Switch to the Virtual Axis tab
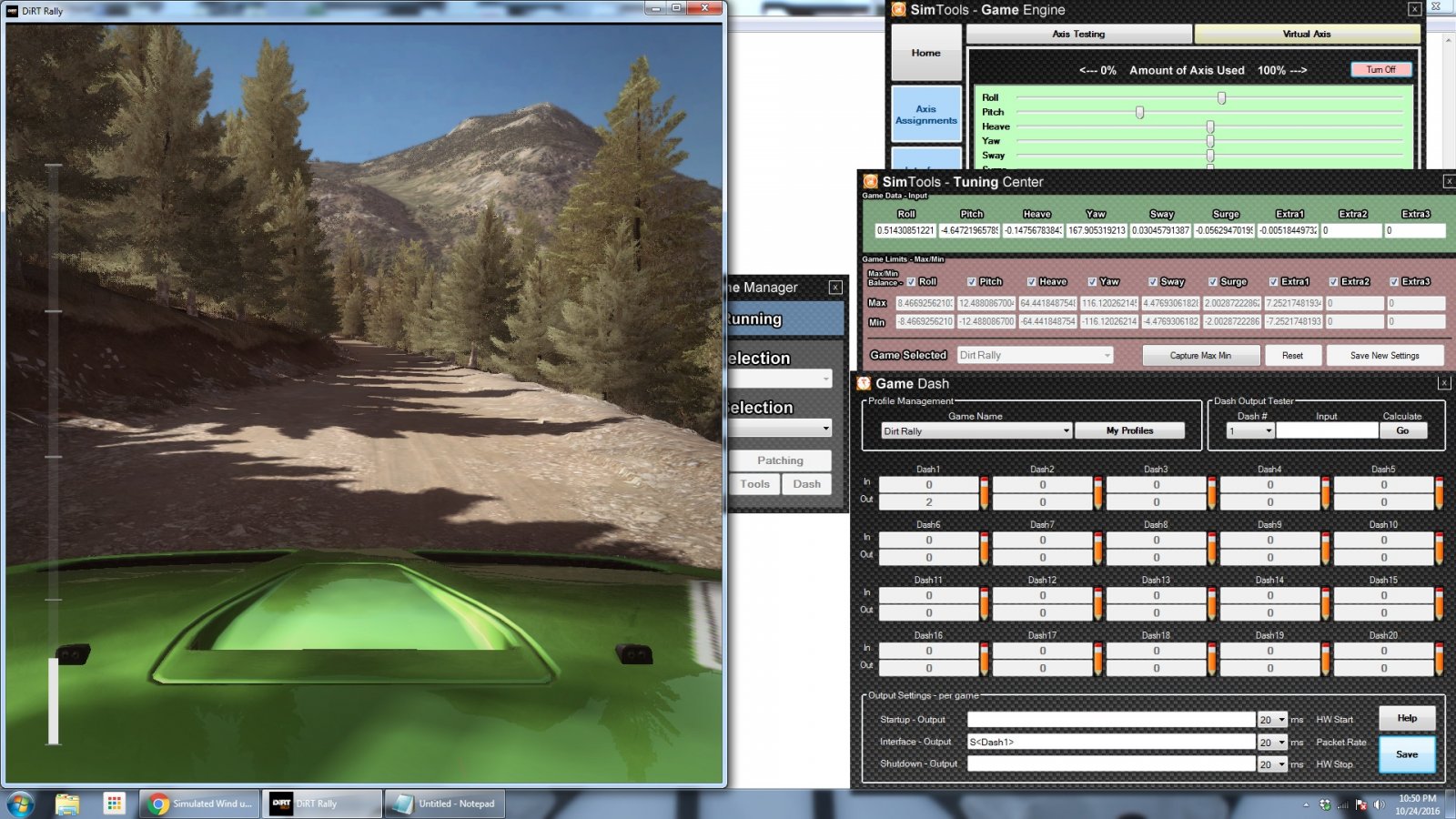The width and height of the screenshot is (1456, 819). tap(1307, 34)
